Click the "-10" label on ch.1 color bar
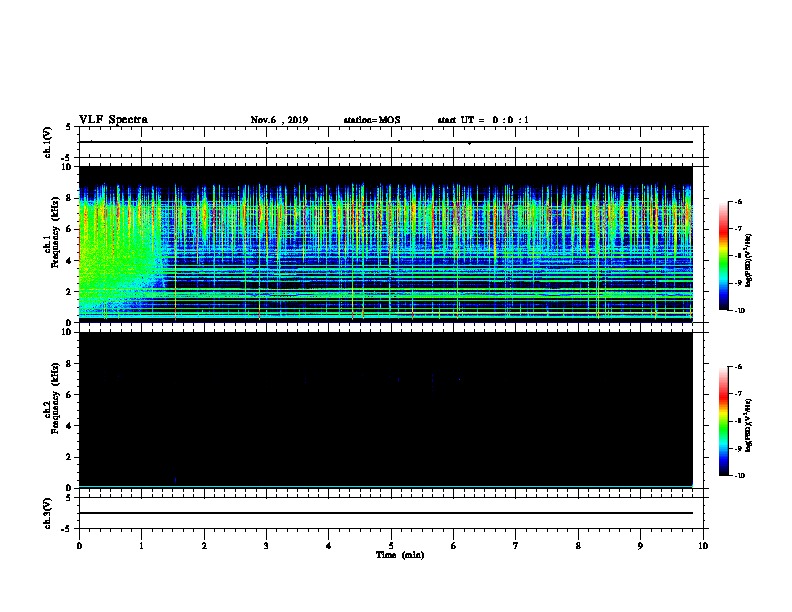Image resolution: width=792 pixels, height=612 pixels. tap(739, 310)
